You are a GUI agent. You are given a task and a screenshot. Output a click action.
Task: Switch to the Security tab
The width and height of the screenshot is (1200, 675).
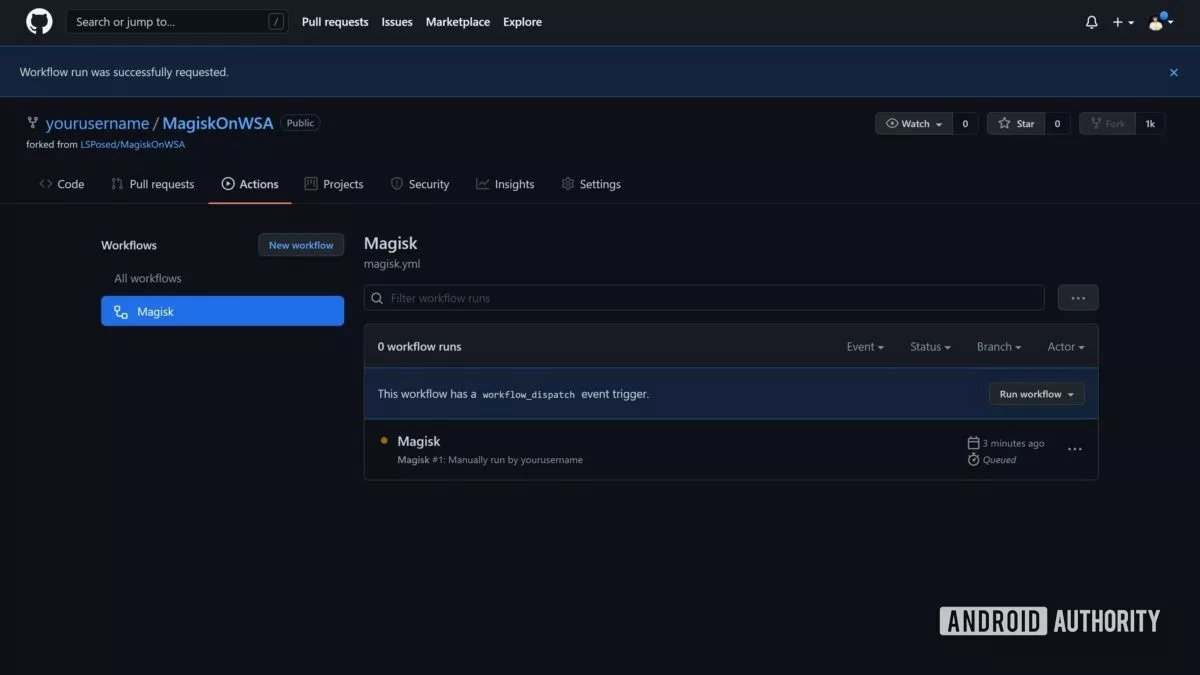click(420, 184)
